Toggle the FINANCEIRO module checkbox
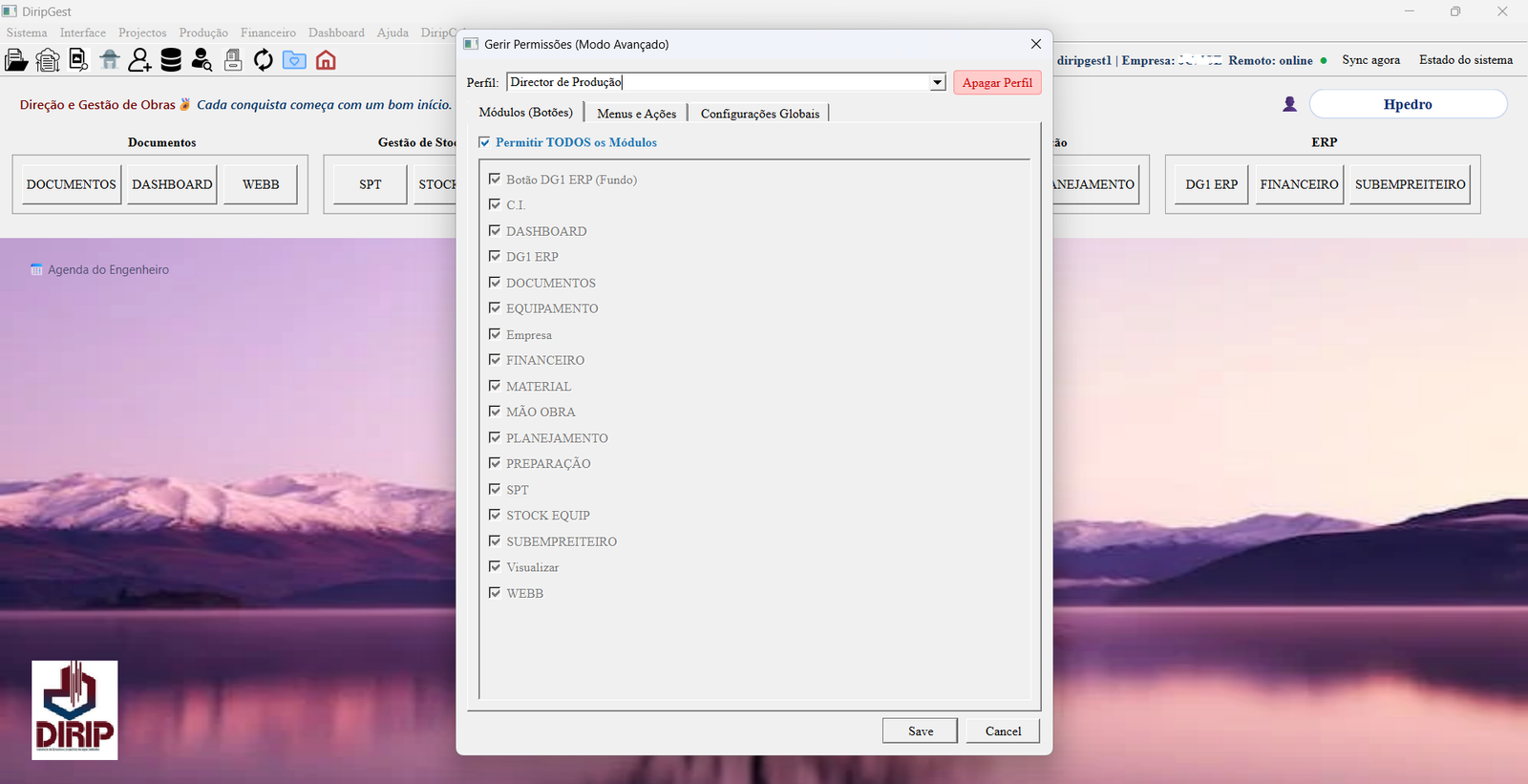 coord(495,359)
